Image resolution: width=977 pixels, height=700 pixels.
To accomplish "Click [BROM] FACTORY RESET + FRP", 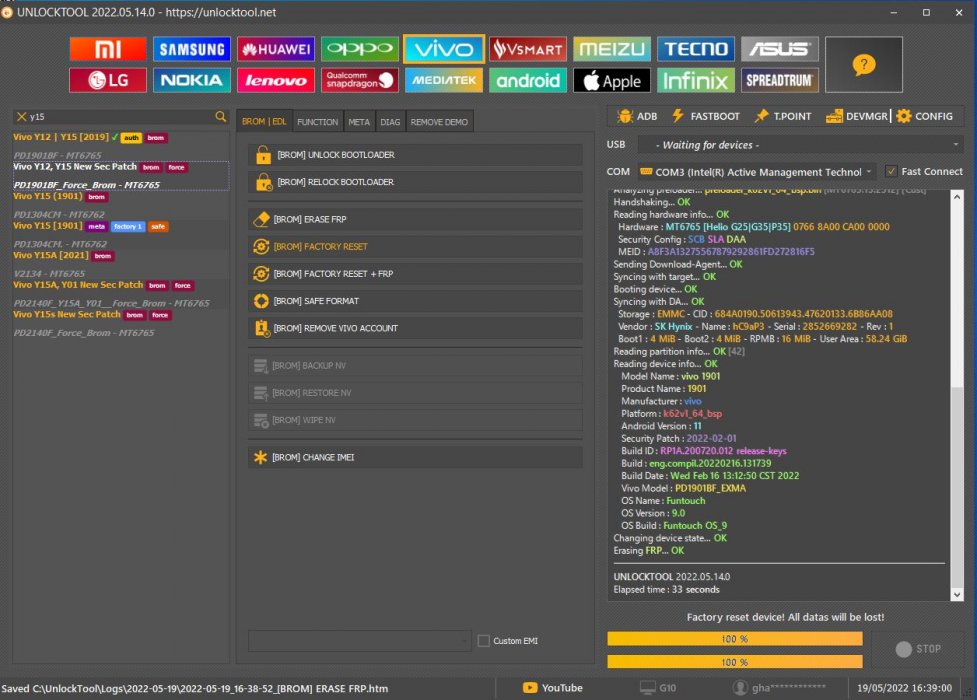I will coord(416,274).
